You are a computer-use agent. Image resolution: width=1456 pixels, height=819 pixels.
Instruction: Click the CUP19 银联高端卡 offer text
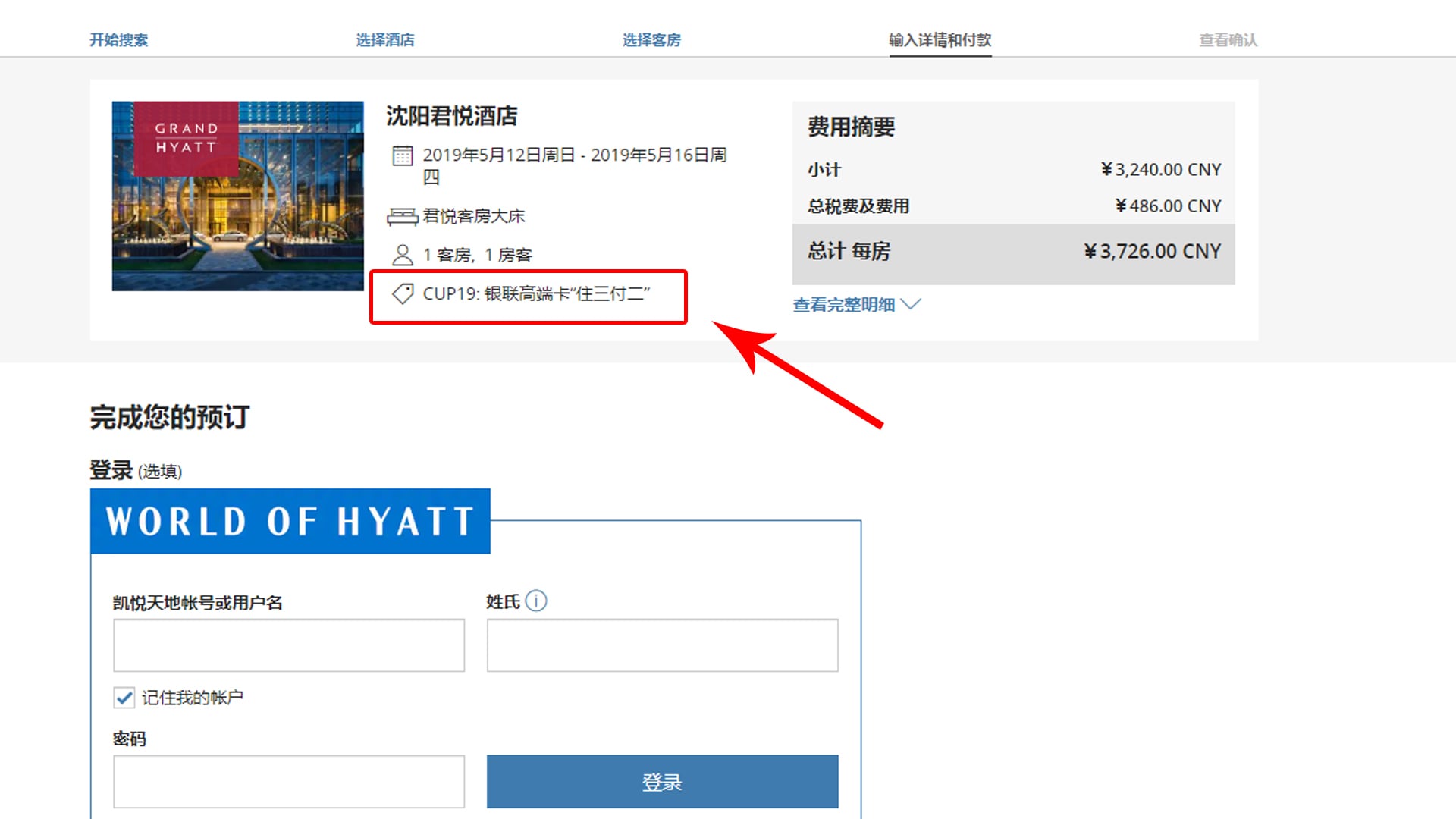[536, 293]
